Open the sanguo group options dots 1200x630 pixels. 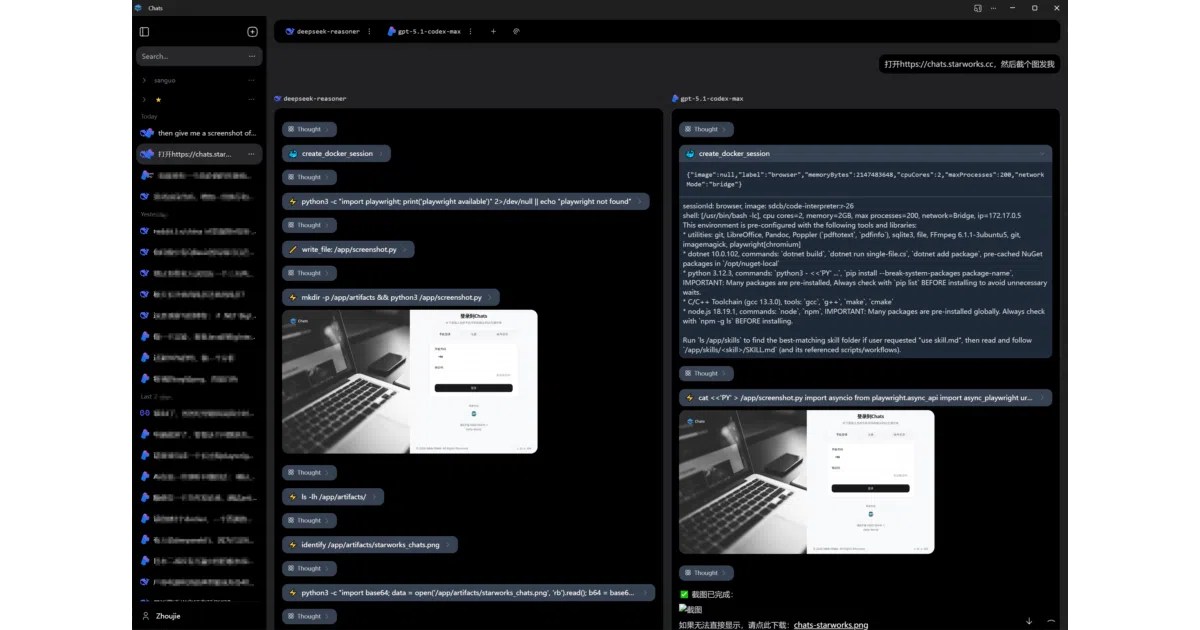pos(251,80)
